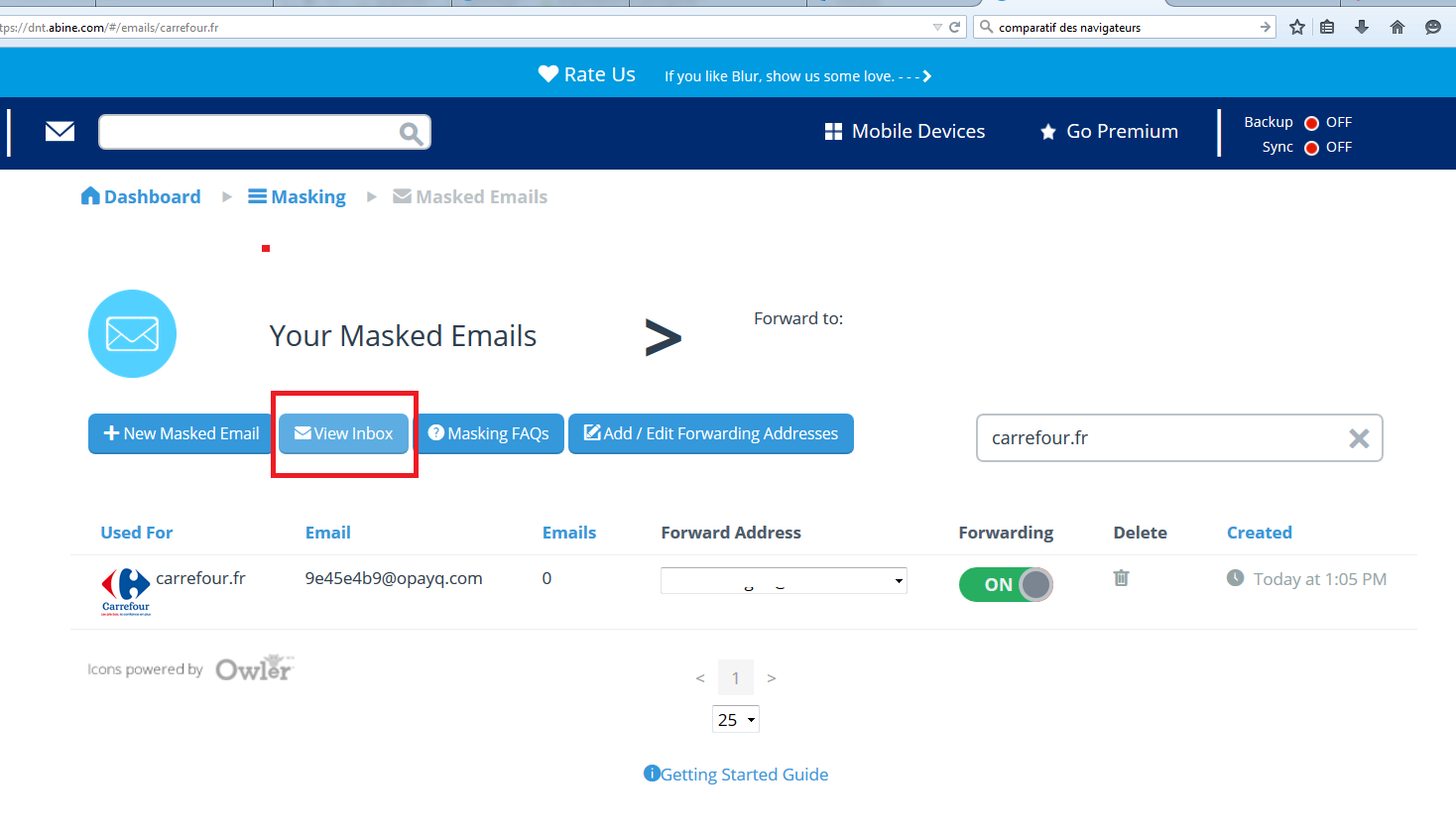
Task: Click the Carrefour logo in the row
Action: click(126, 592)
